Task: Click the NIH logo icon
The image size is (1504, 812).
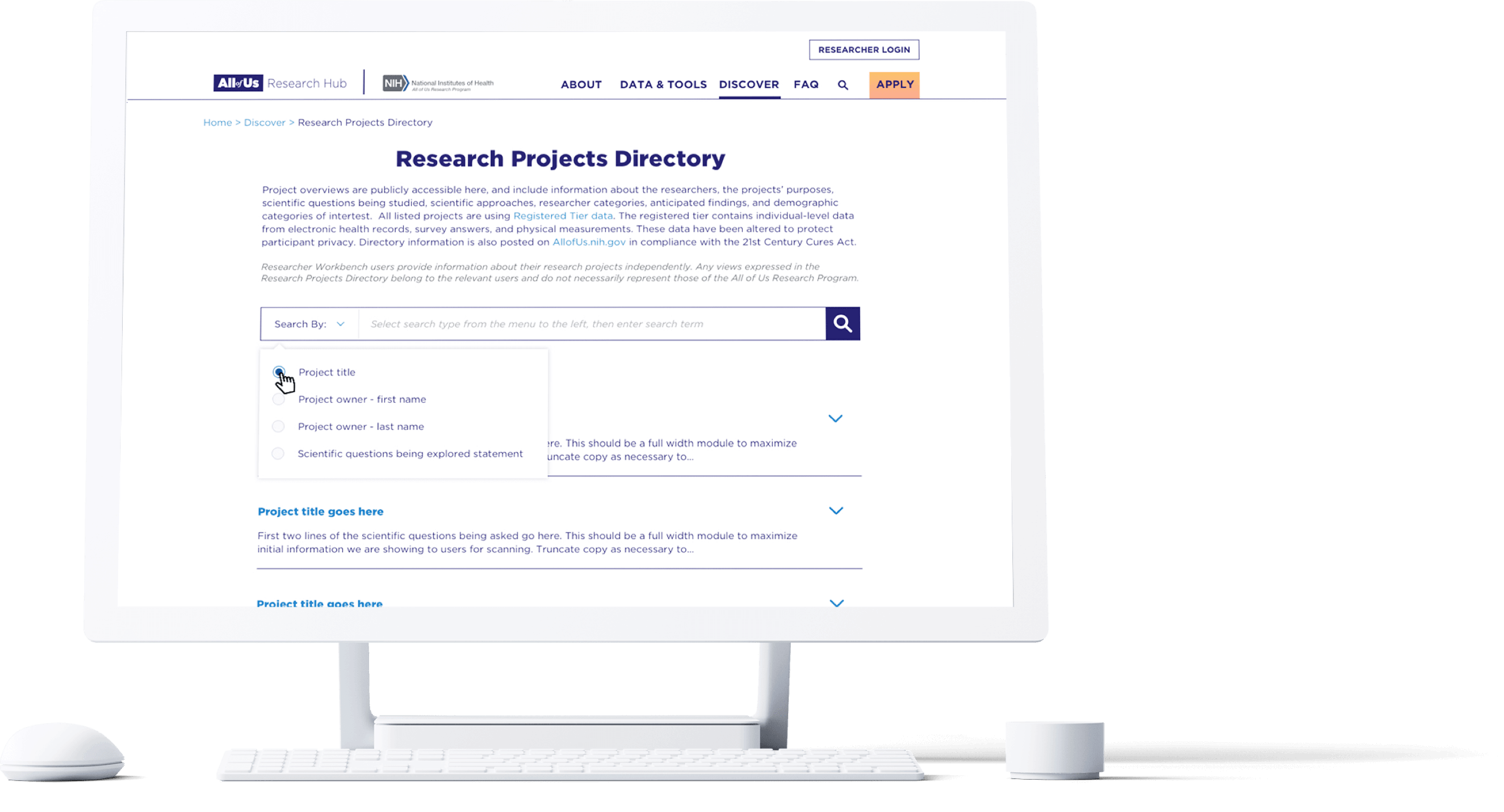Action: pyautogui.click(x=397, y=83)
